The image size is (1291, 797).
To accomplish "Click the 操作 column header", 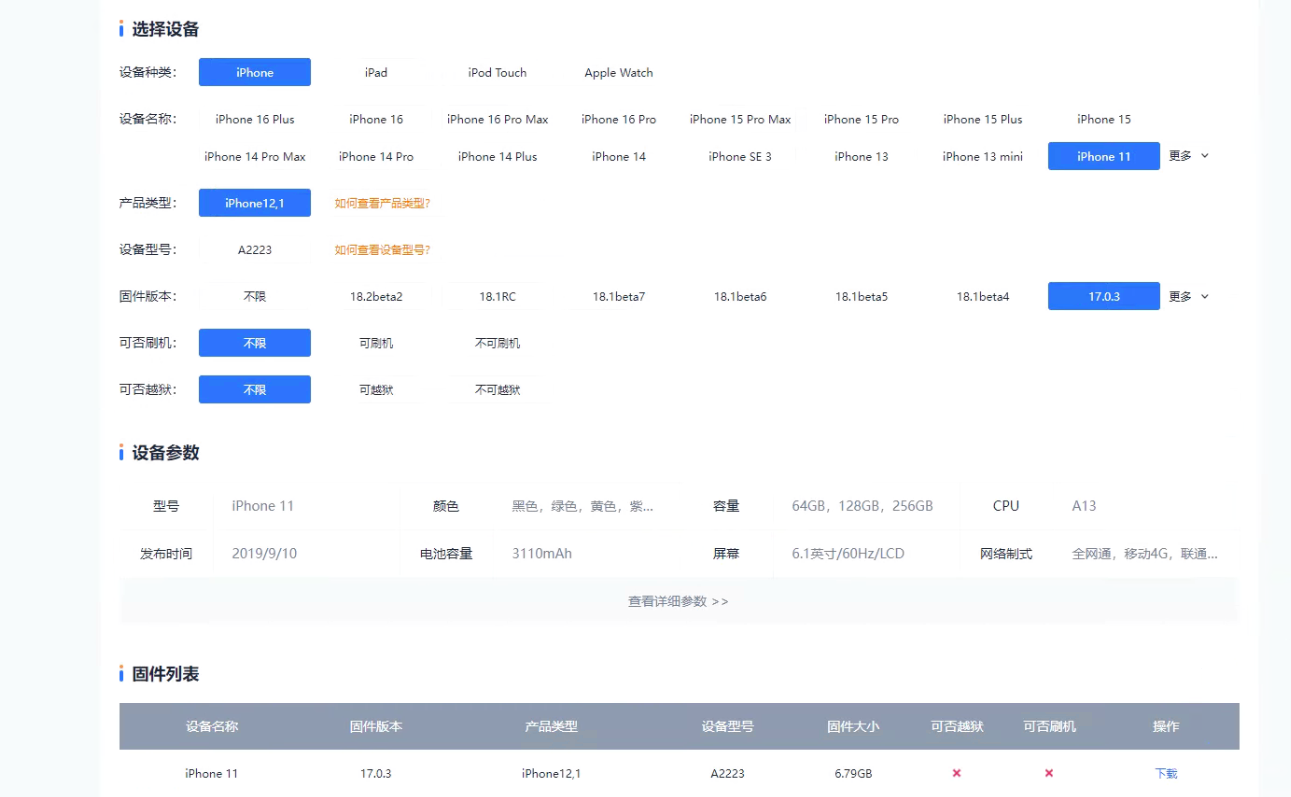I will pyautogui.click(x=1166, y=727).
